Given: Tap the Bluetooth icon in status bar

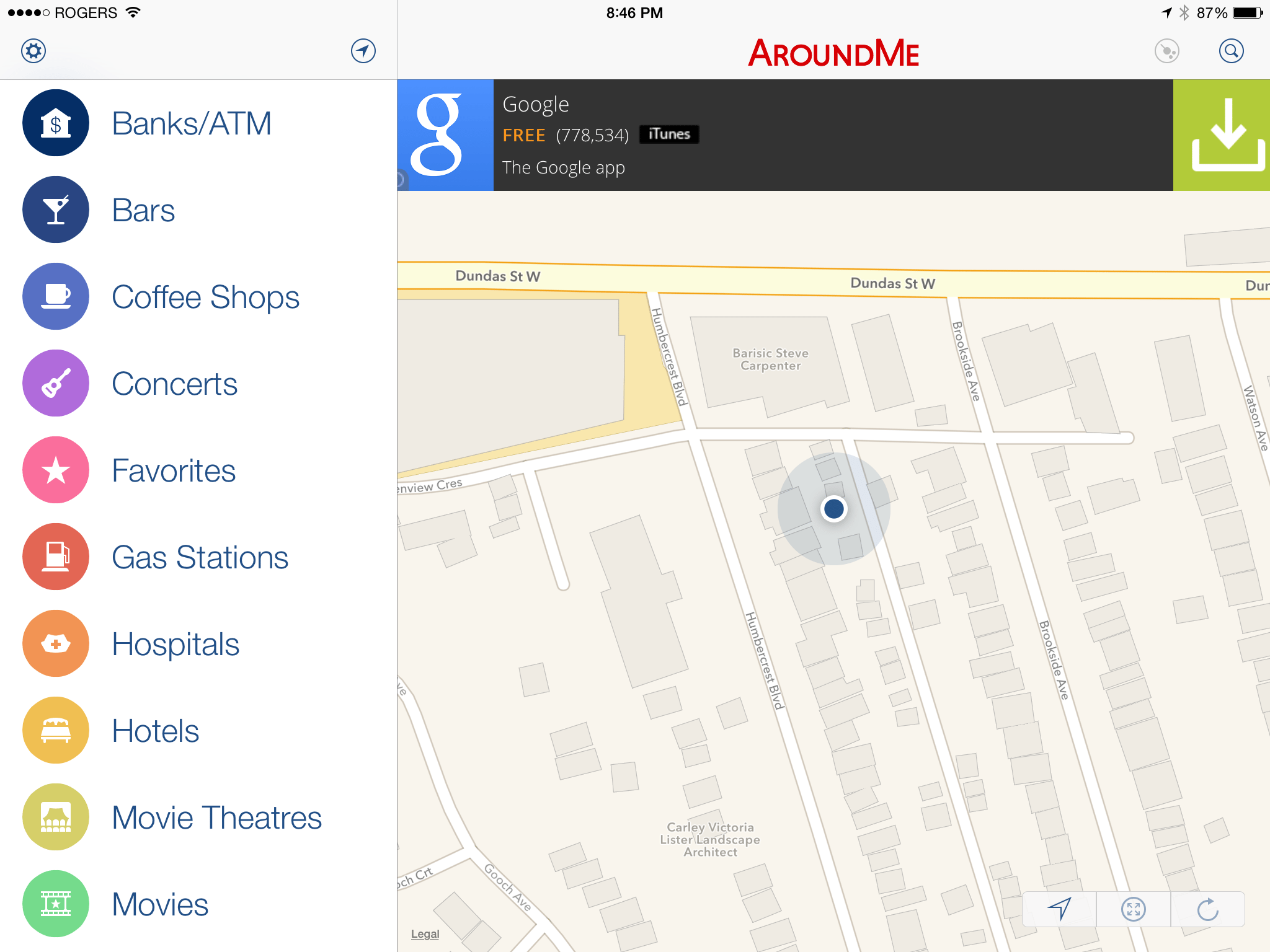Looking at the screenshot, I should tap(1184, 12).
